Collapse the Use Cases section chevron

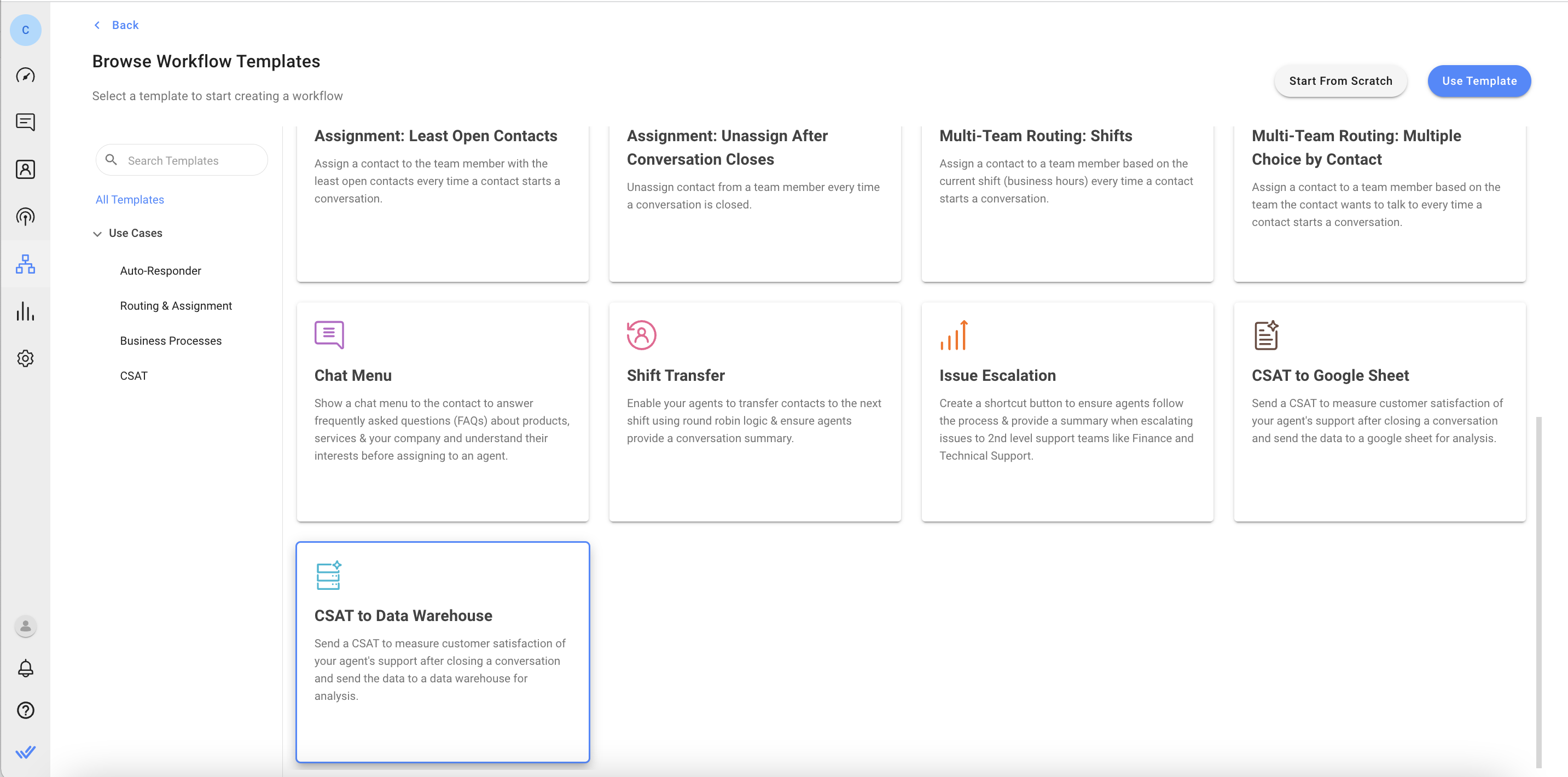pos(97,234)
